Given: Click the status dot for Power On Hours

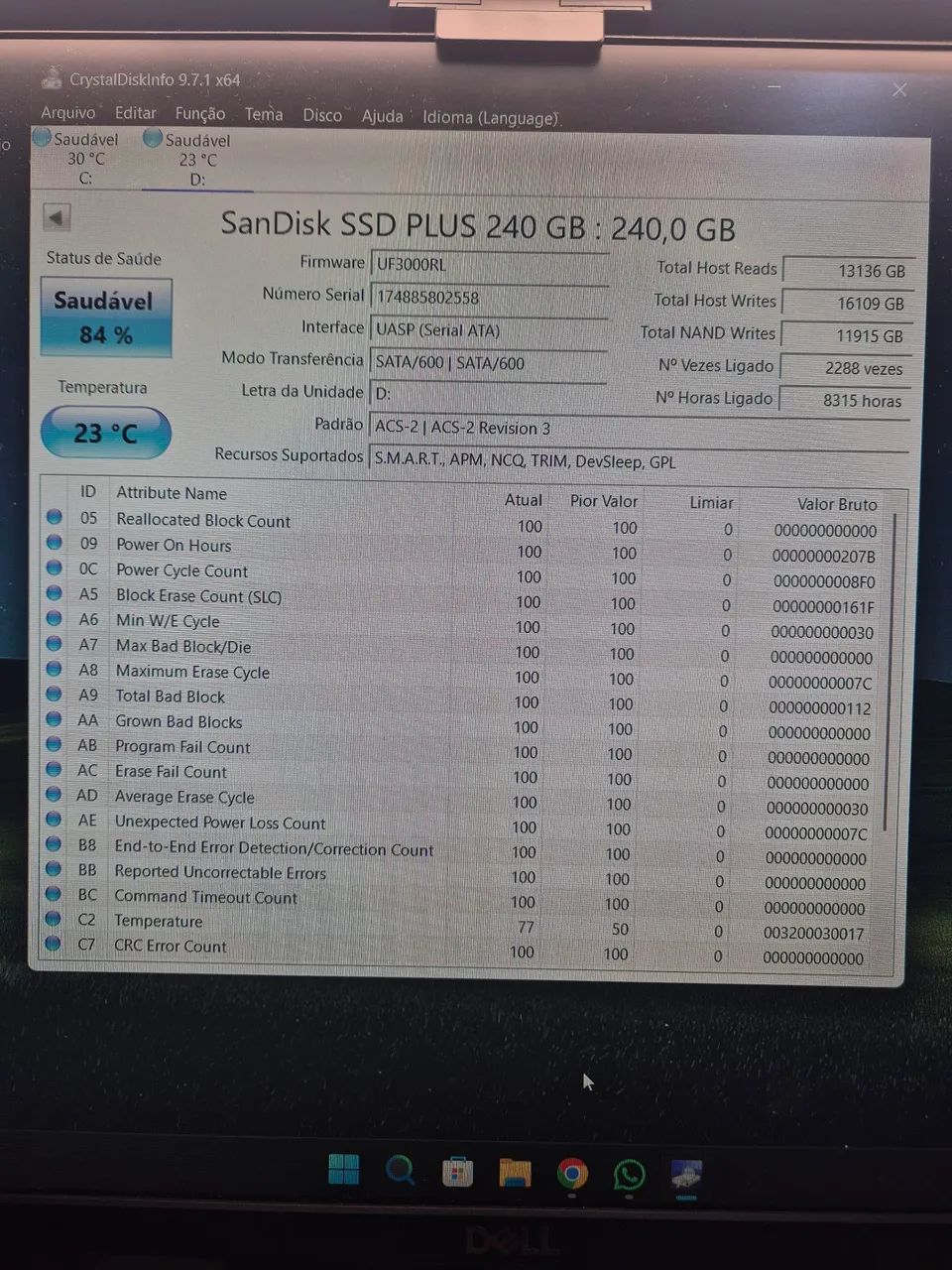Looking at the screenshot, I should tap(55, 542).
